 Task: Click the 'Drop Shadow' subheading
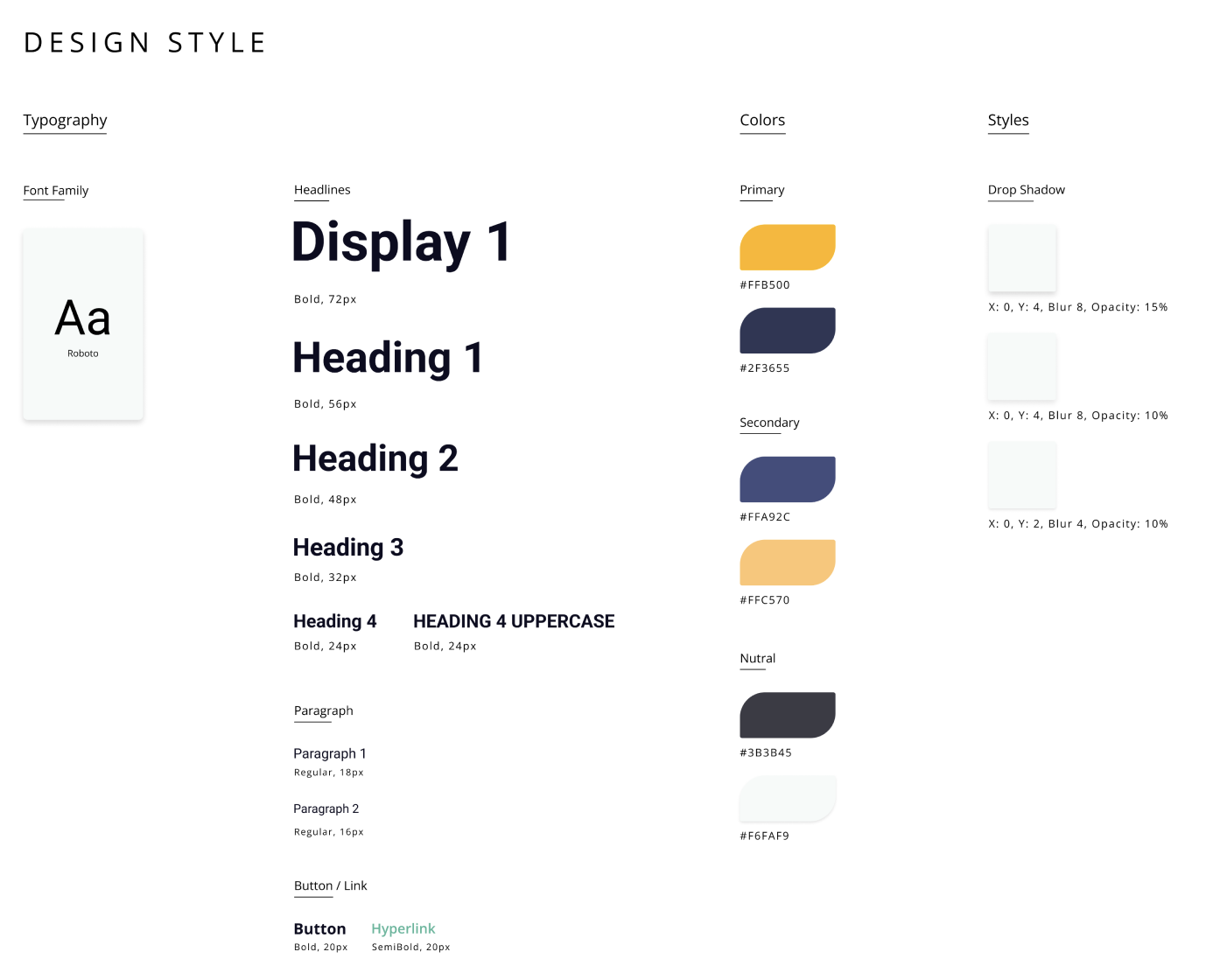pyautogui.click(x=1027, y=190)
